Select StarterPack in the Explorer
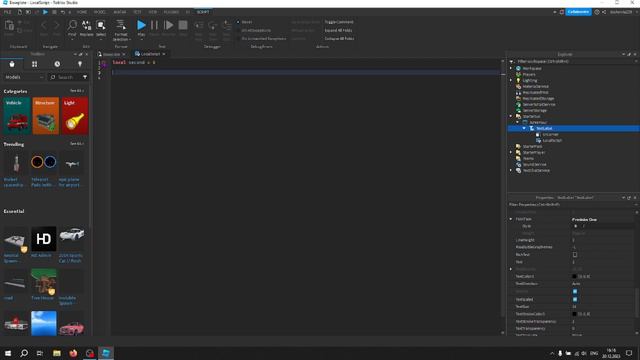640x360 pixels. coord(532,146)
